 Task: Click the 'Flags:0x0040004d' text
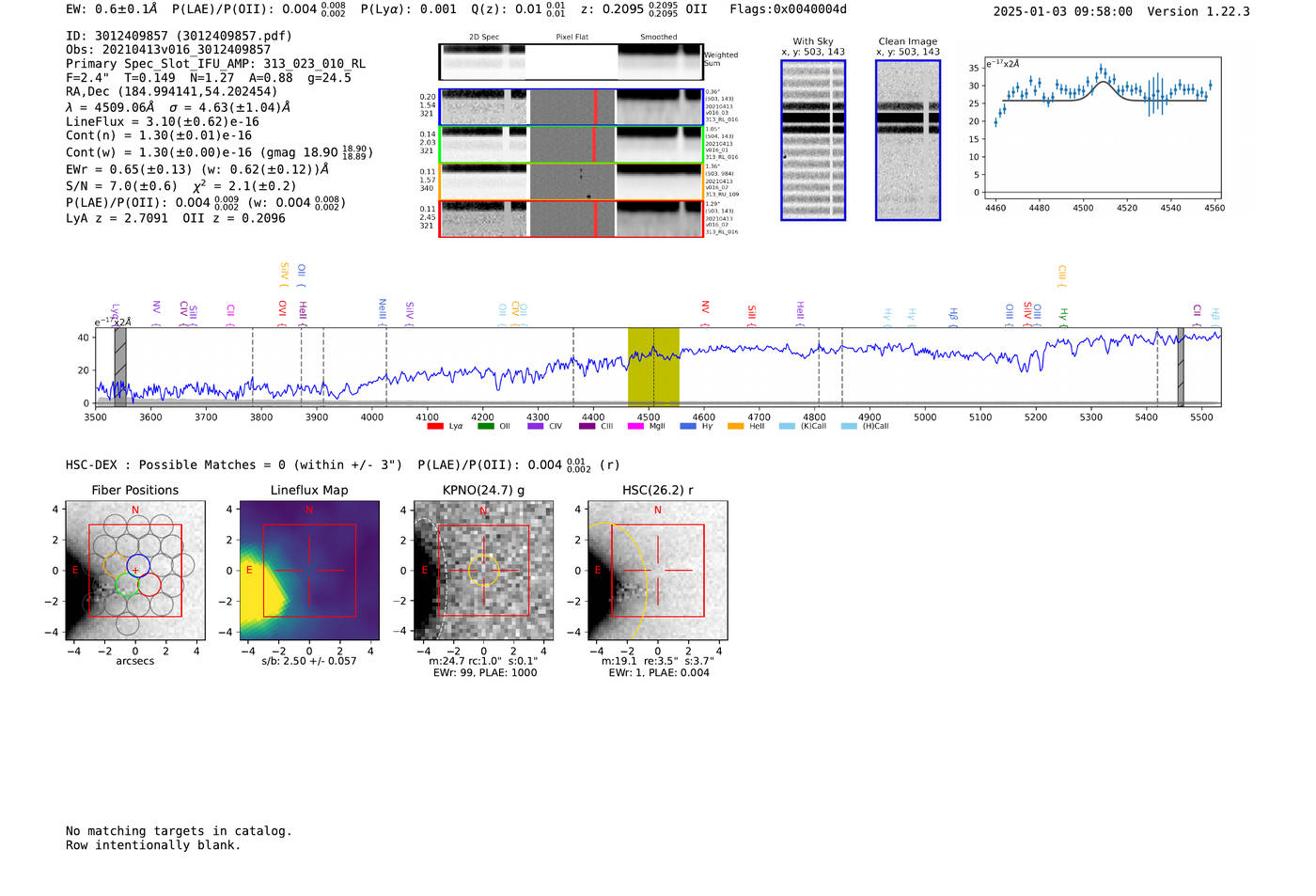(788, 9)
